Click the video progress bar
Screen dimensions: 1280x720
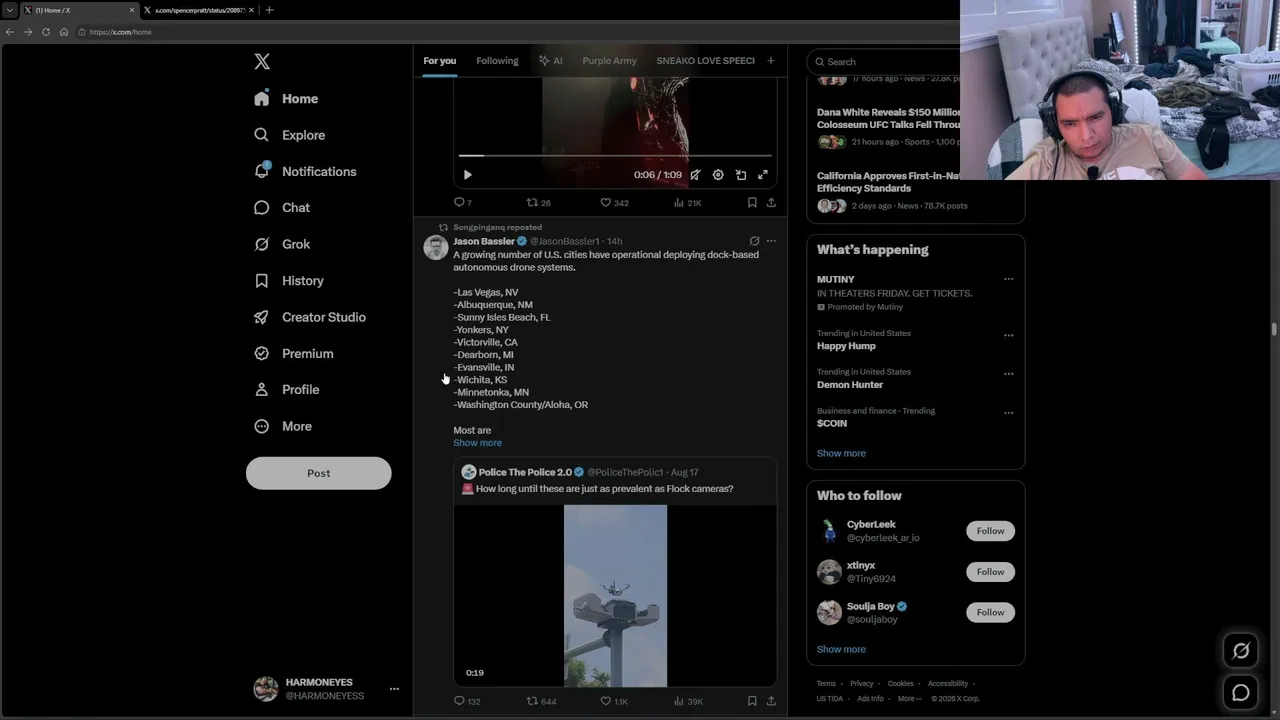615,156
